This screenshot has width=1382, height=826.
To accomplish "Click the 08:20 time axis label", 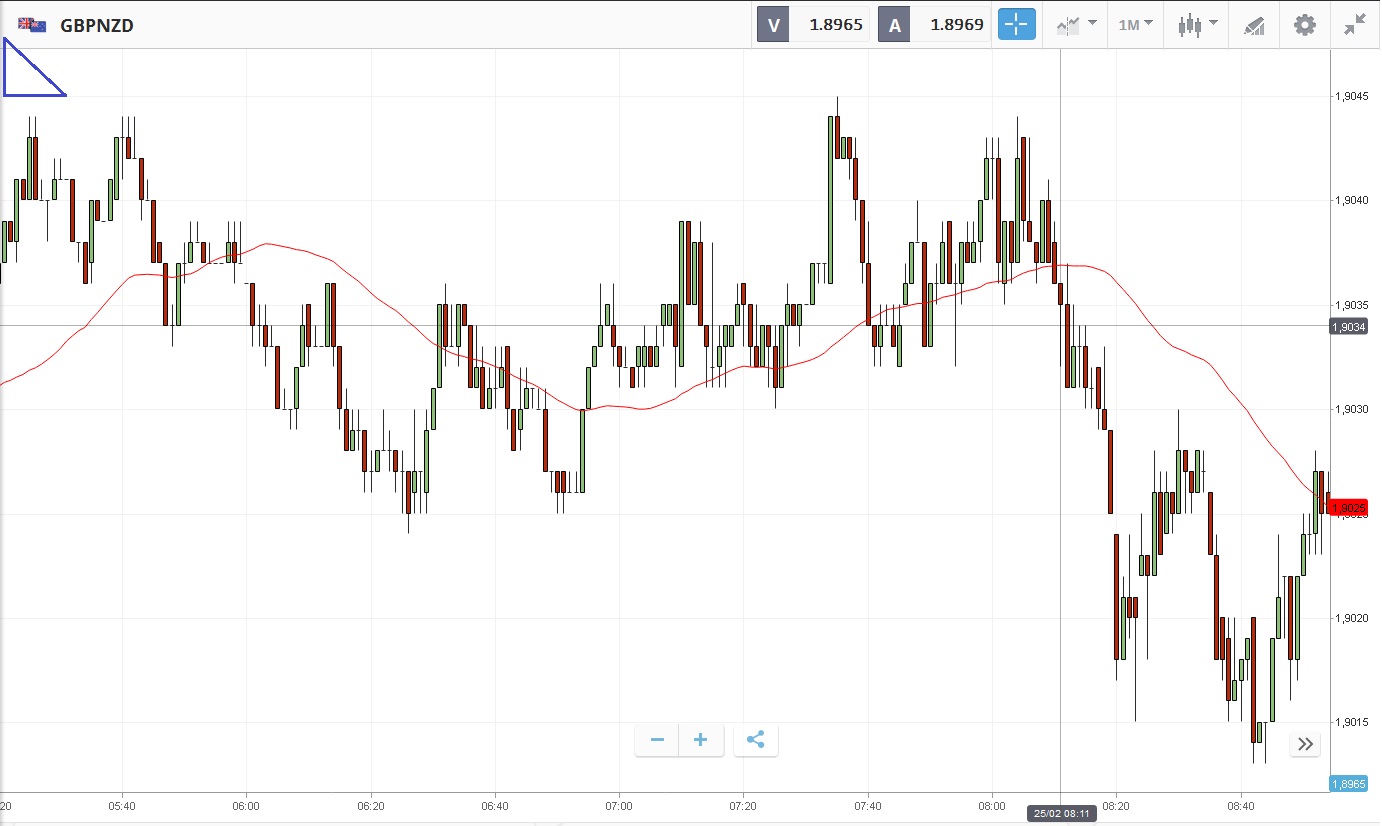I will tap(1116, 805).
